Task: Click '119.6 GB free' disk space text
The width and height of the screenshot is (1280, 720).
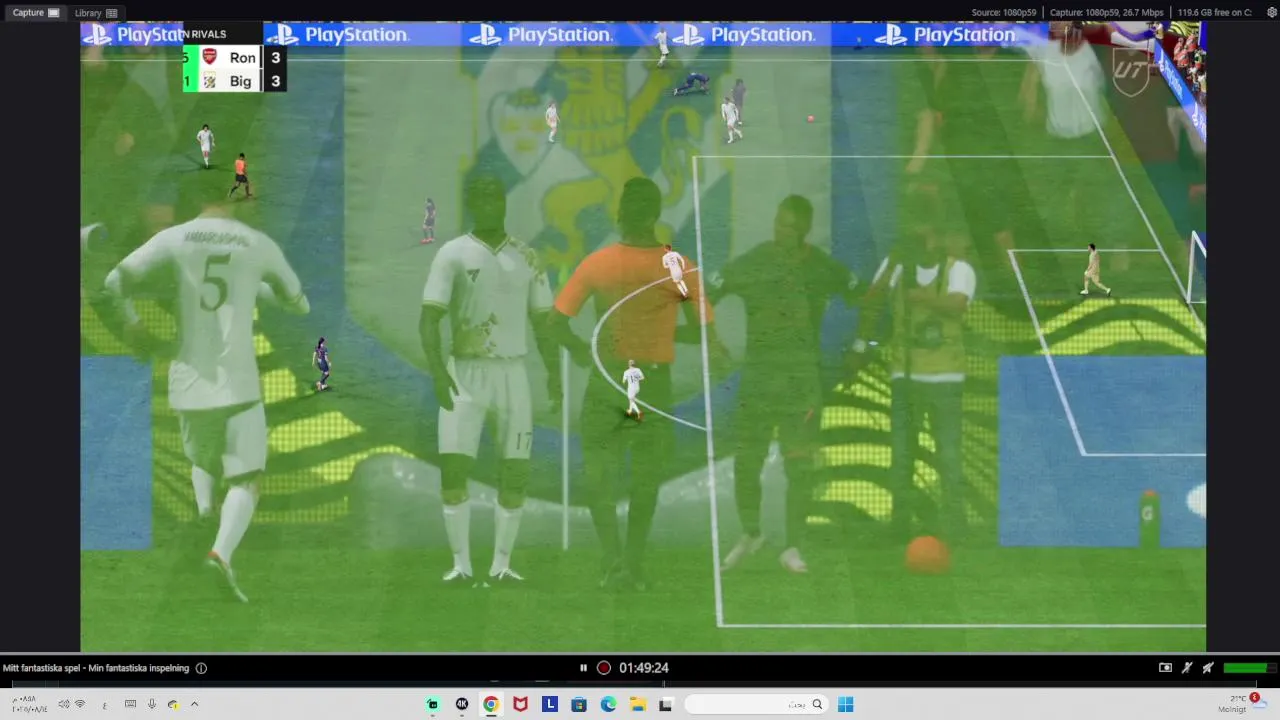Action: tap(1214, 12)
